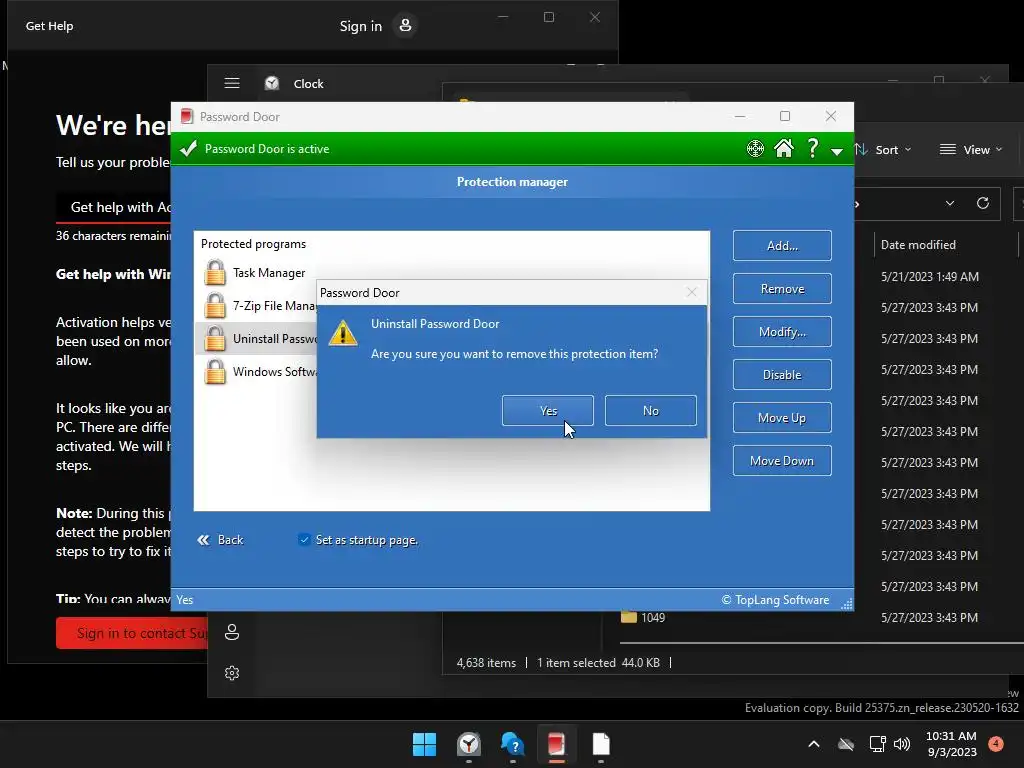Click TopLang Software copyright text
This screenshot has height=768, width=1024.
click(x=775, y=600)
